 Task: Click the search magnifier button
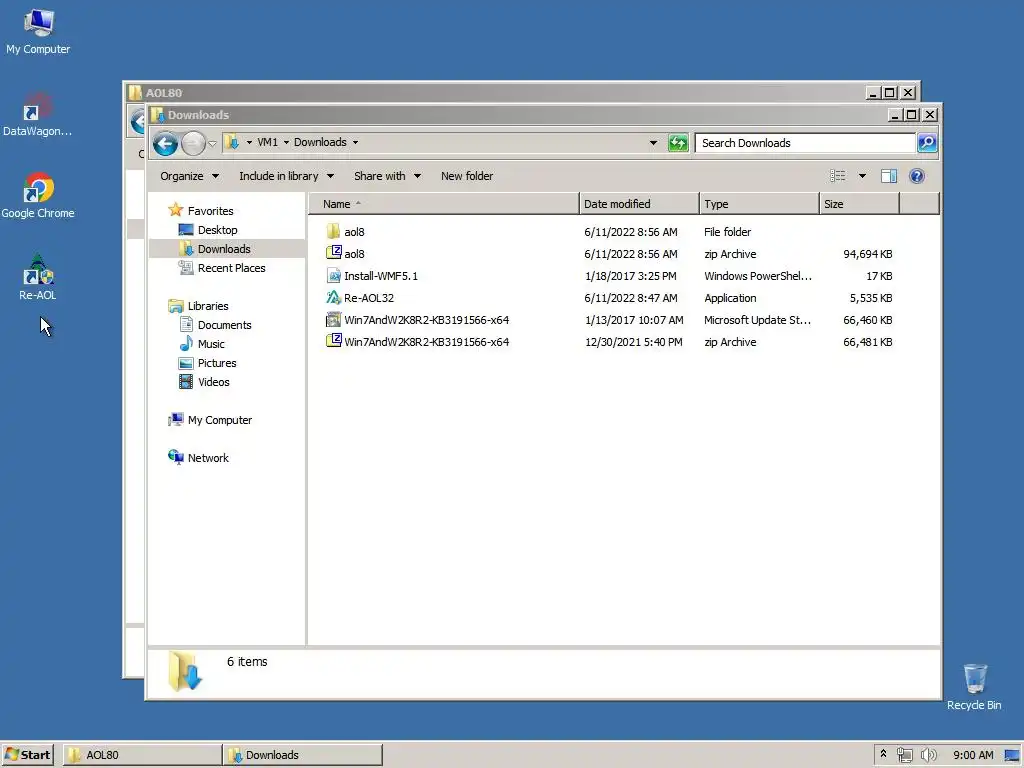pyautogui.click(x=927, y=142)
